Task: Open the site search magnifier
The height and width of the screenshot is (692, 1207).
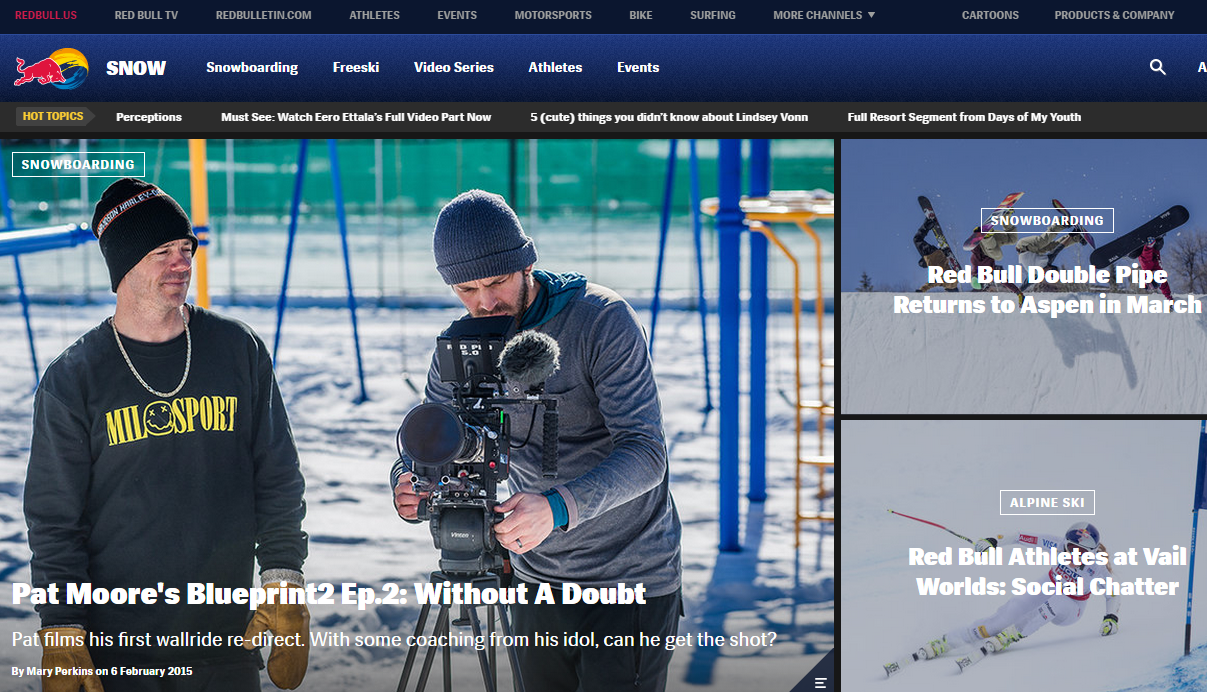Action: pos(1157,67)
